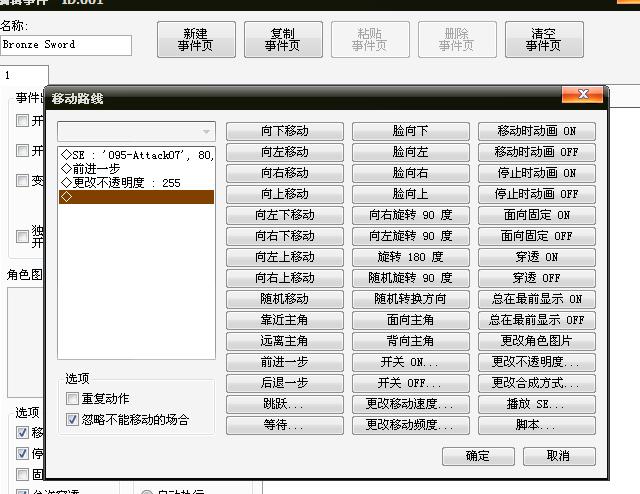The width and height of the screenshot is (640, 494).
Task: Click 随机转换方向 button
Action: click(411, 299)
